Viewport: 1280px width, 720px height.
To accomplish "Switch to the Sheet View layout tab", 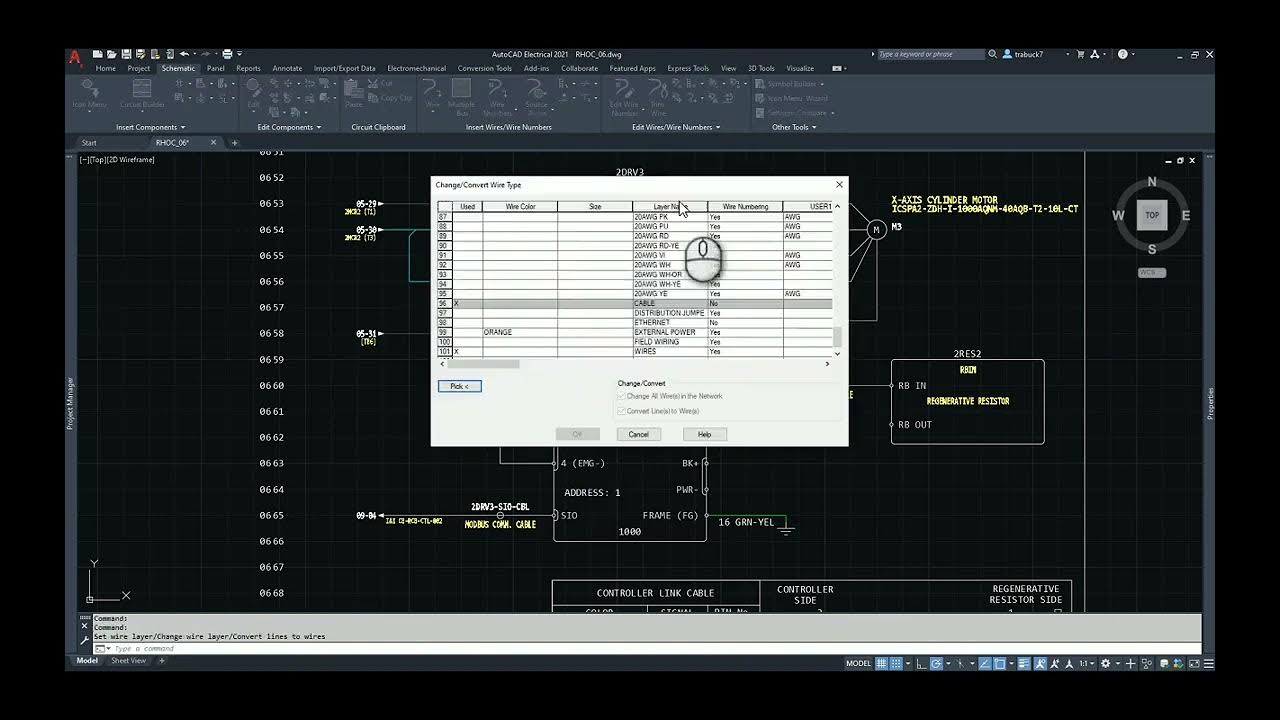I will click(128, 661).
